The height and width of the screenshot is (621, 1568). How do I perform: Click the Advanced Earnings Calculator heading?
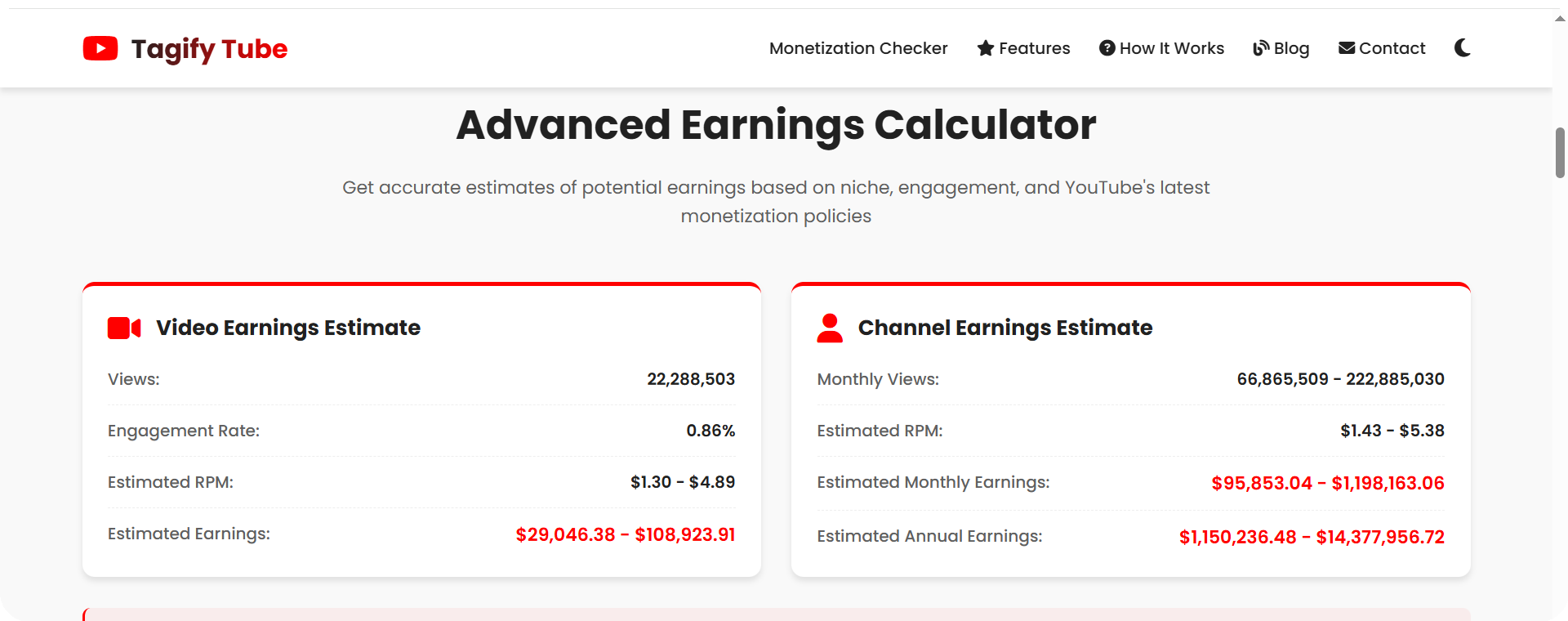[x=776, y=124]
